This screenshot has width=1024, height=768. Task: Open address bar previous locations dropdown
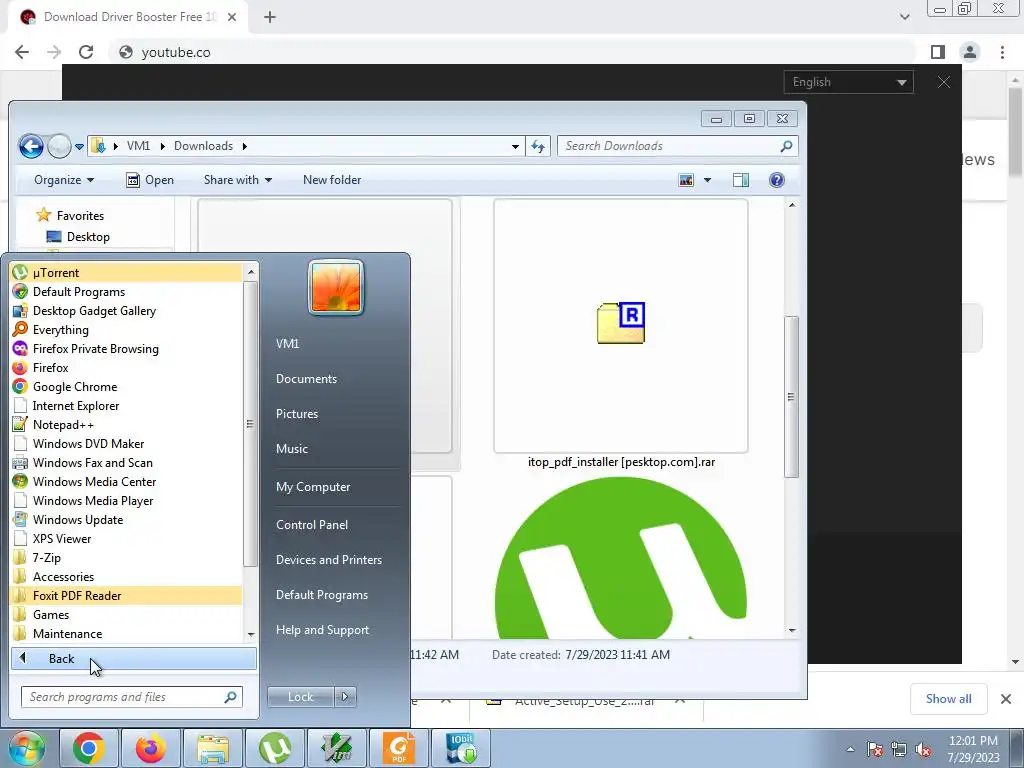pyautogui.click(x=515, y=146)
